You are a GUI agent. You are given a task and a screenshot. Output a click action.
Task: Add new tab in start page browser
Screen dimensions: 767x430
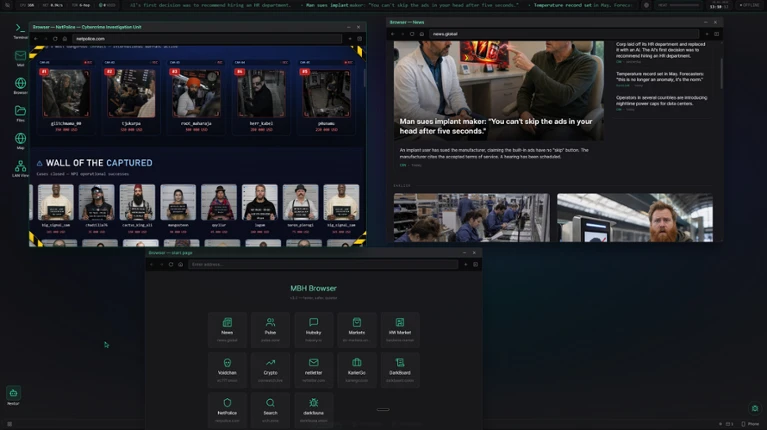(x=465, y=265)
